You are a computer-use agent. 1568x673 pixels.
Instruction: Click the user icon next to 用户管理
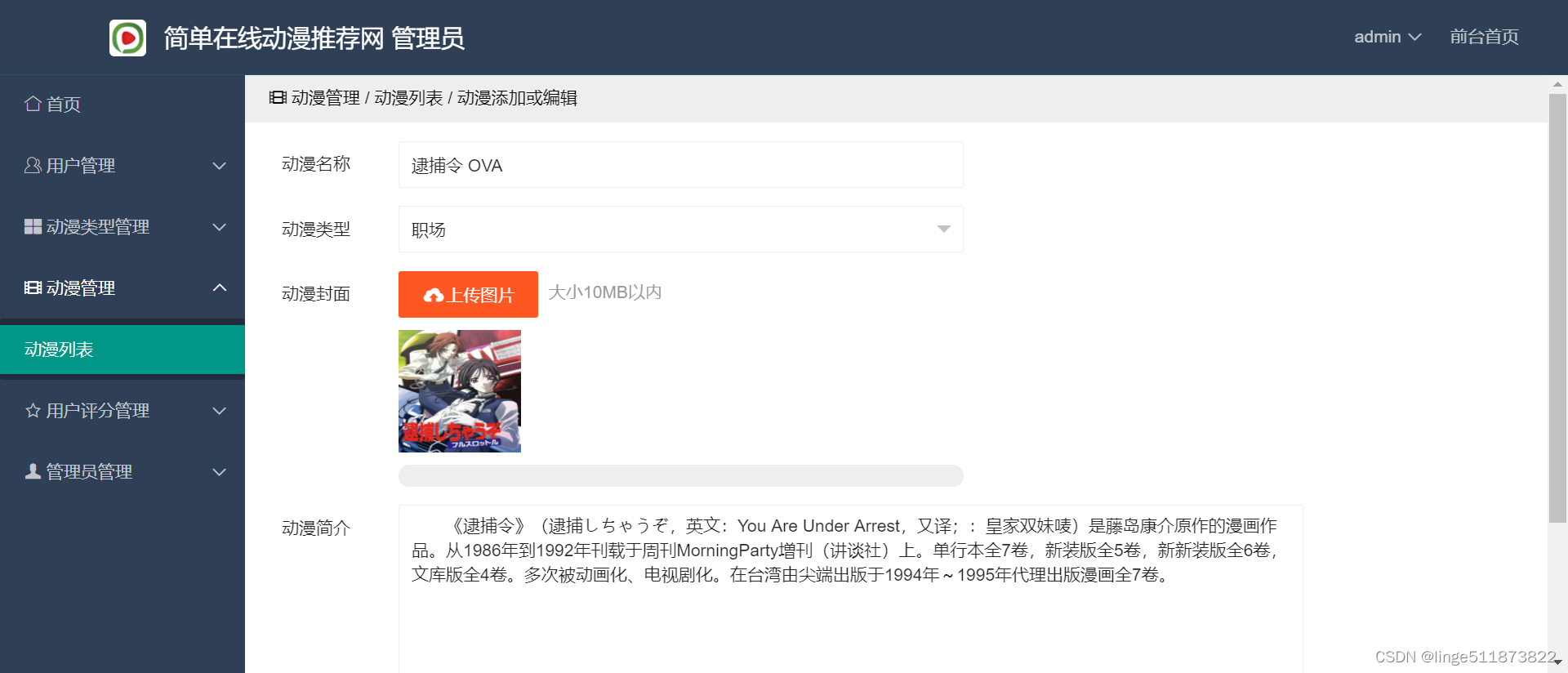coord(33,165)
